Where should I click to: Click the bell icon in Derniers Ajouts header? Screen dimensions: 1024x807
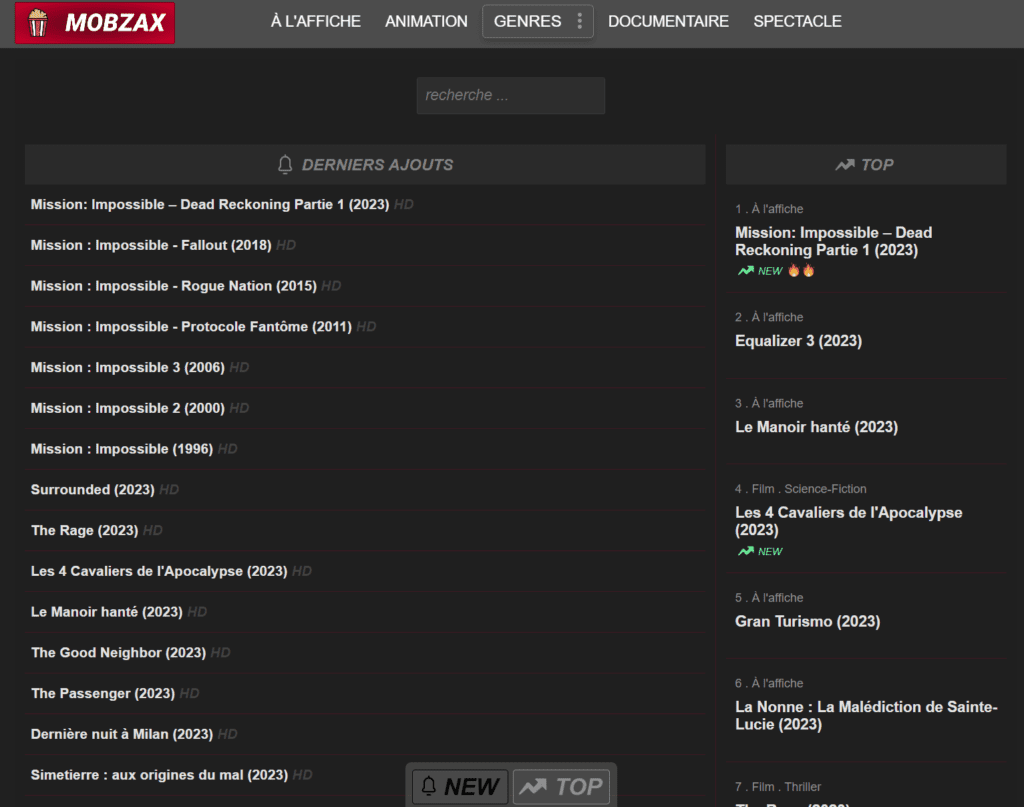[285, 165]
